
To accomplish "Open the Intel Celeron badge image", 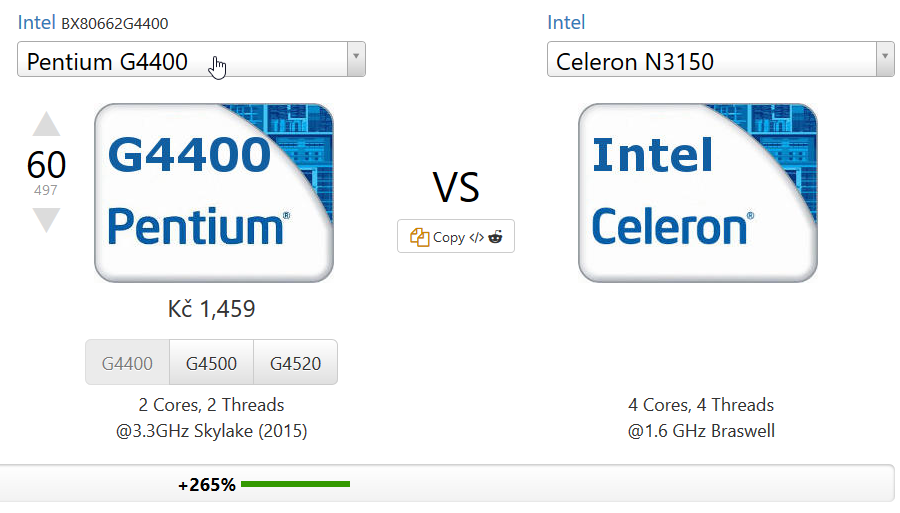I will coord(698,193).
